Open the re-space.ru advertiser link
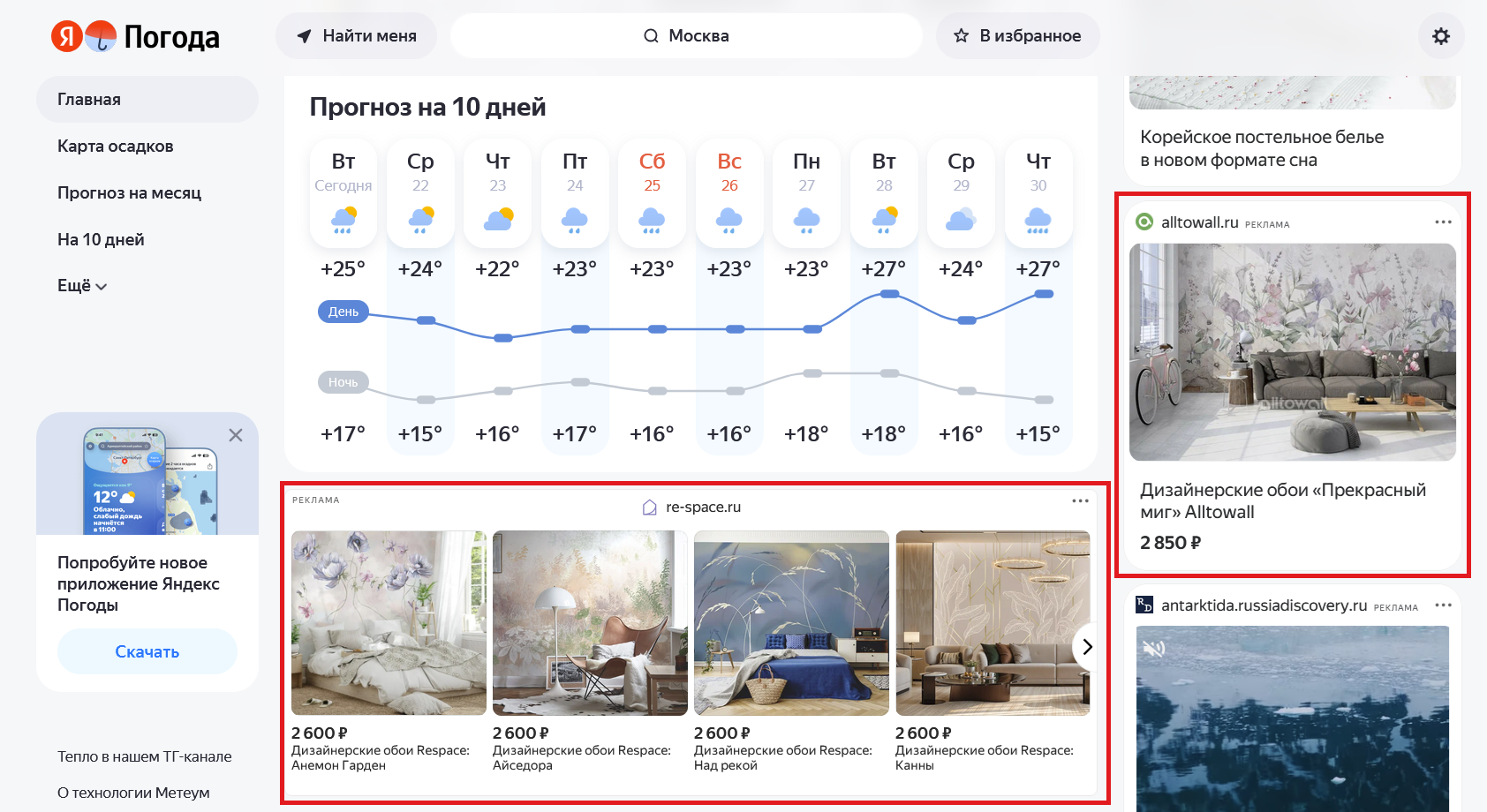This screenshot has height=812, width=1487. click(703, 507)
